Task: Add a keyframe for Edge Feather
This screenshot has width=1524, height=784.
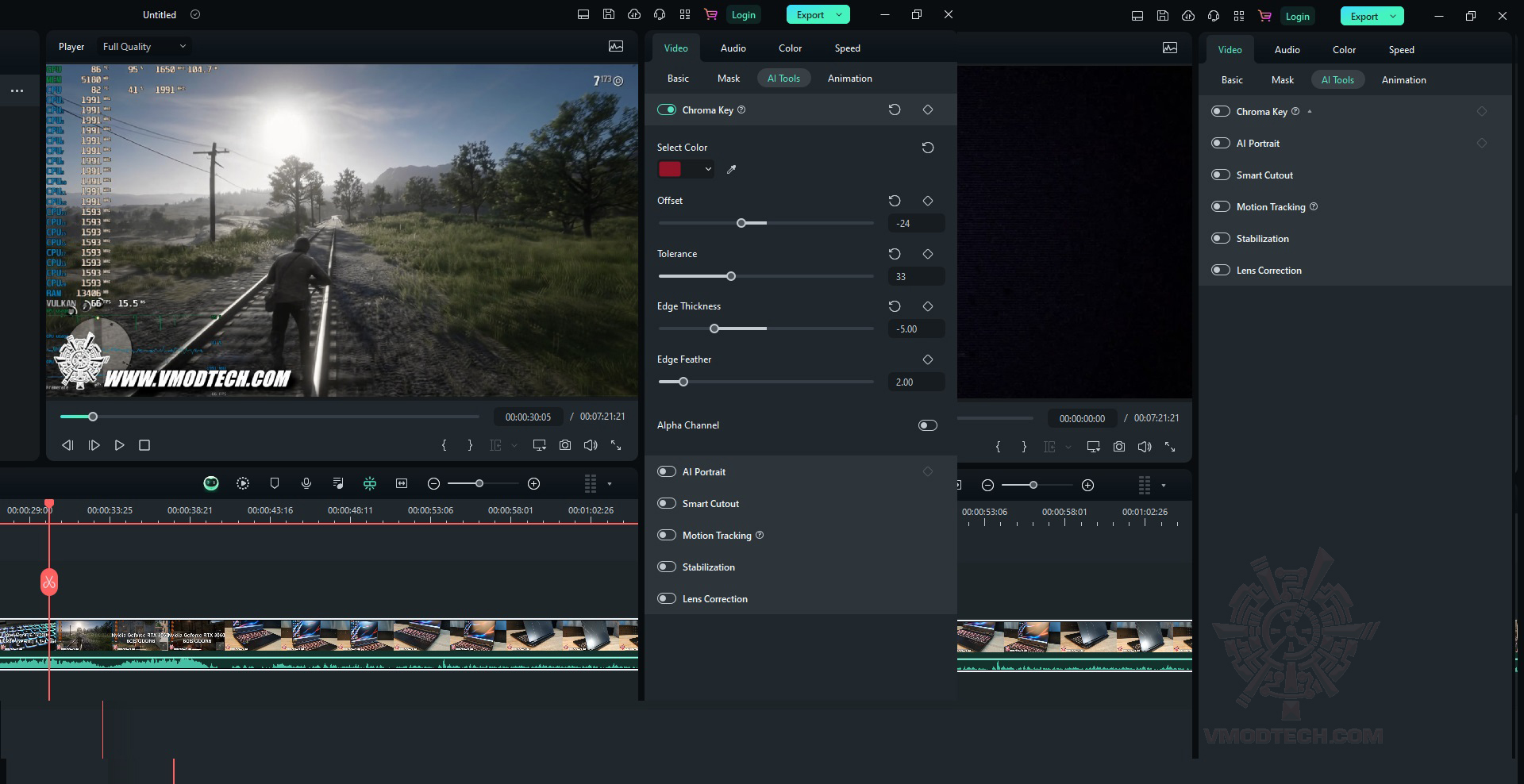Action: point(928,359)
